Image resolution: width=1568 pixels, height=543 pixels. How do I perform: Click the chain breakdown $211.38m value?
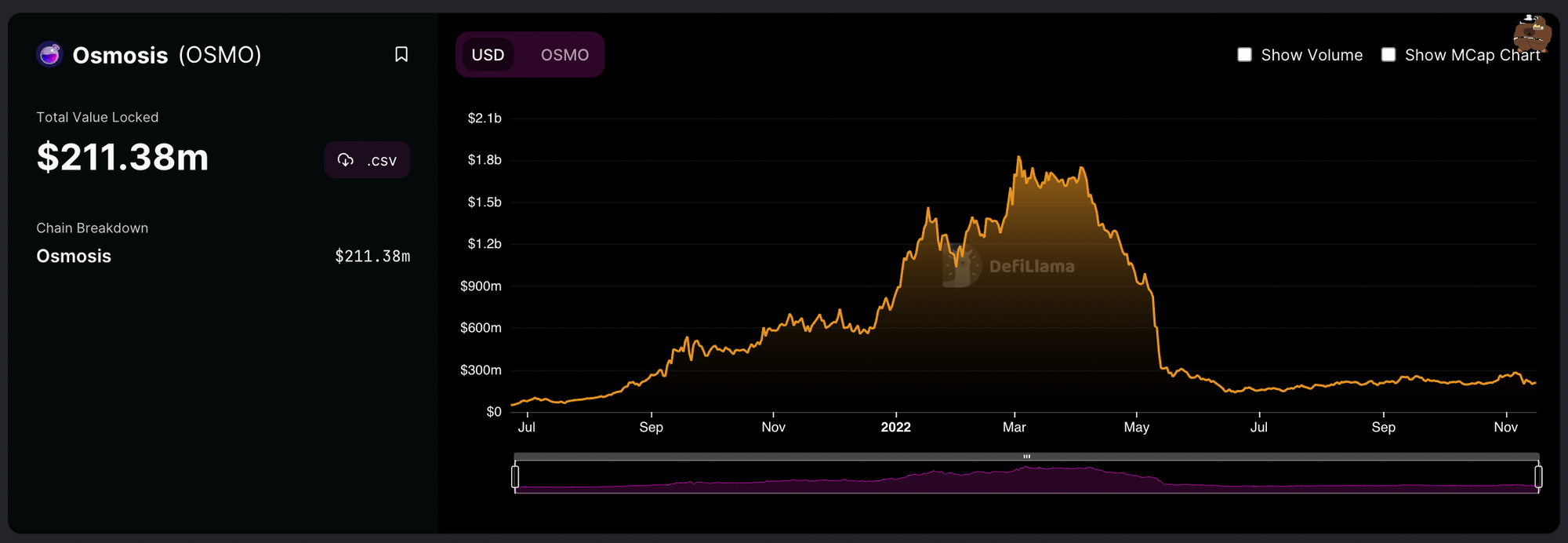coord(372,256)
